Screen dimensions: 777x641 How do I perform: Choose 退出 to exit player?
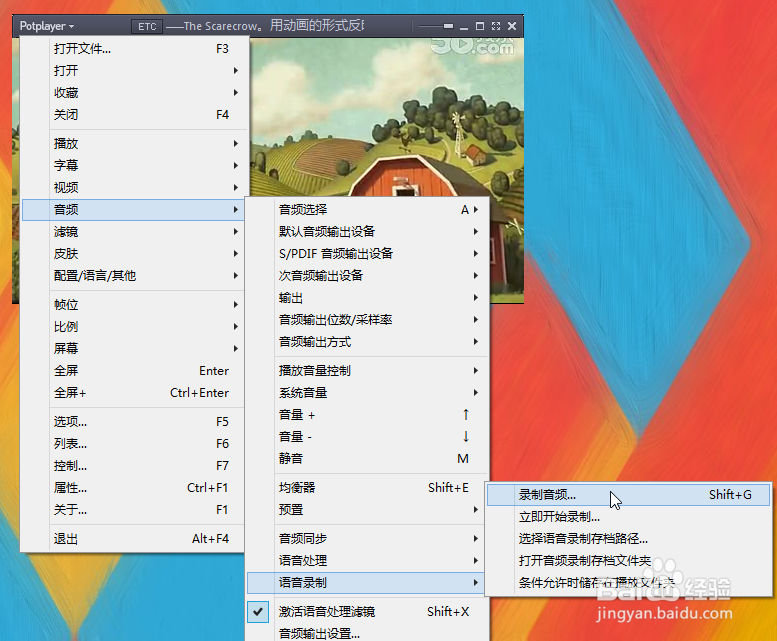133,538
